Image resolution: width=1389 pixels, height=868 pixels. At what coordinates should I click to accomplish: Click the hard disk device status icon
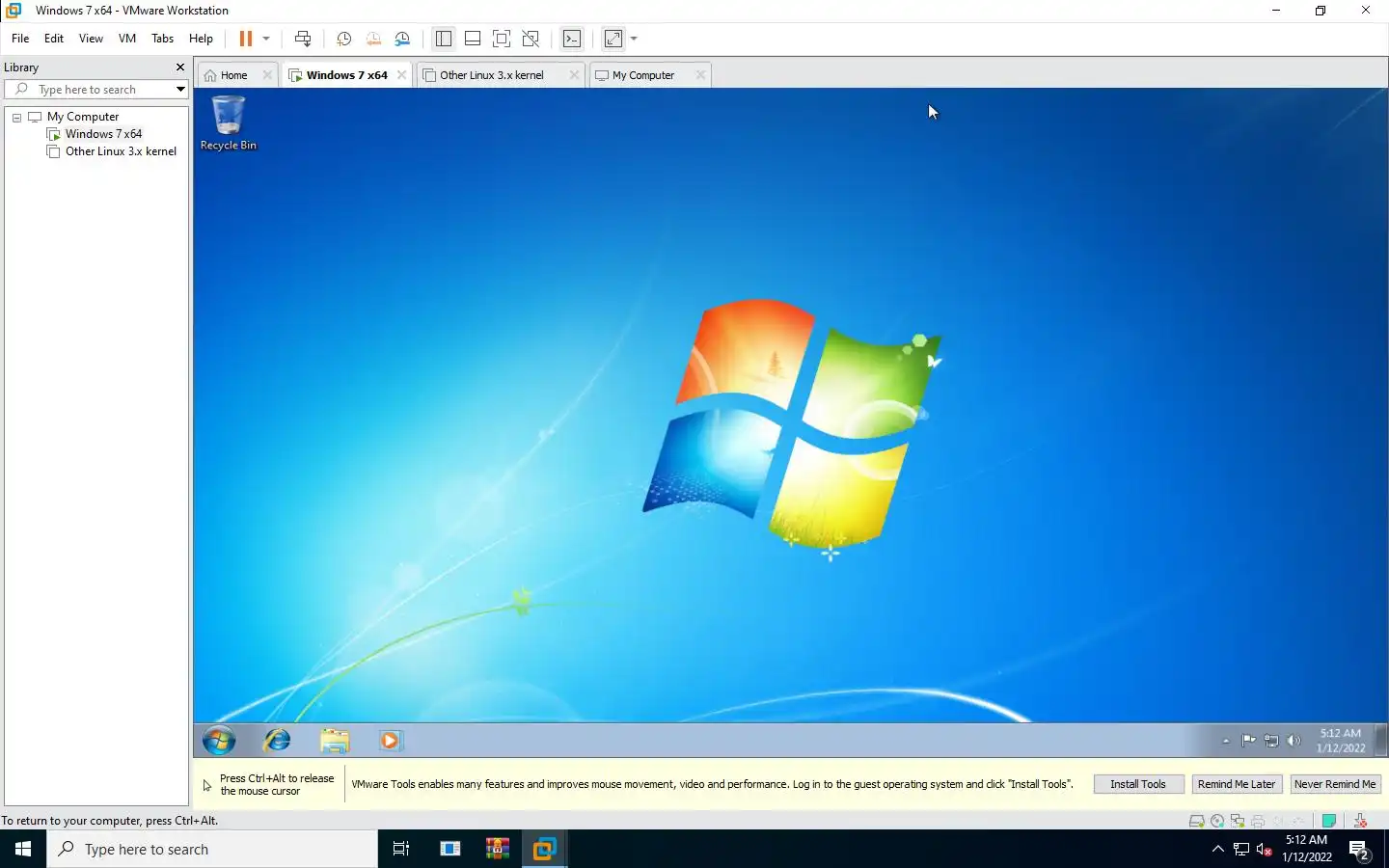tap(1197, 821)
